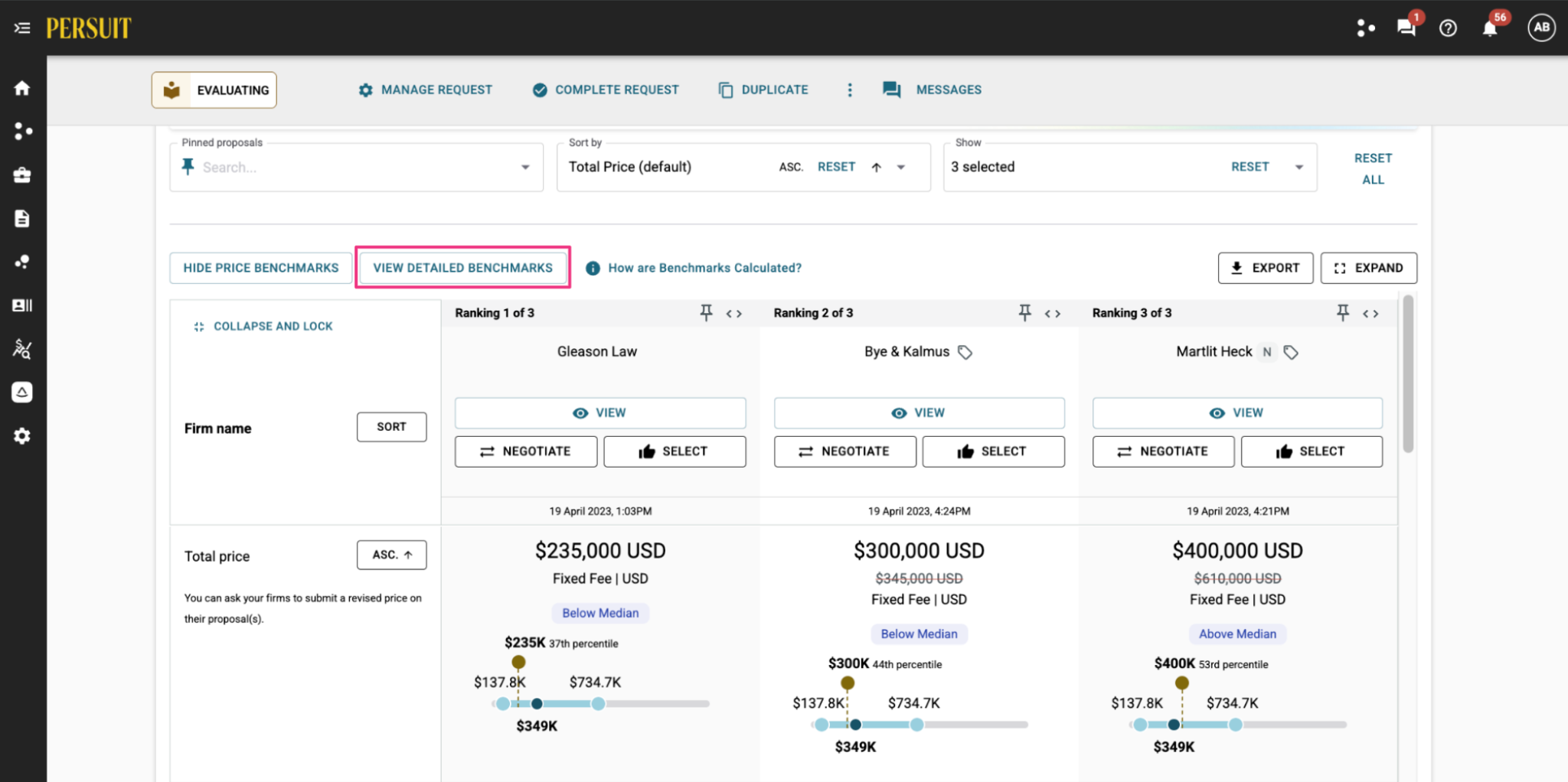Open the three-dot more options menu
This screenshot has height=782, width=1568.
(849, 90)
